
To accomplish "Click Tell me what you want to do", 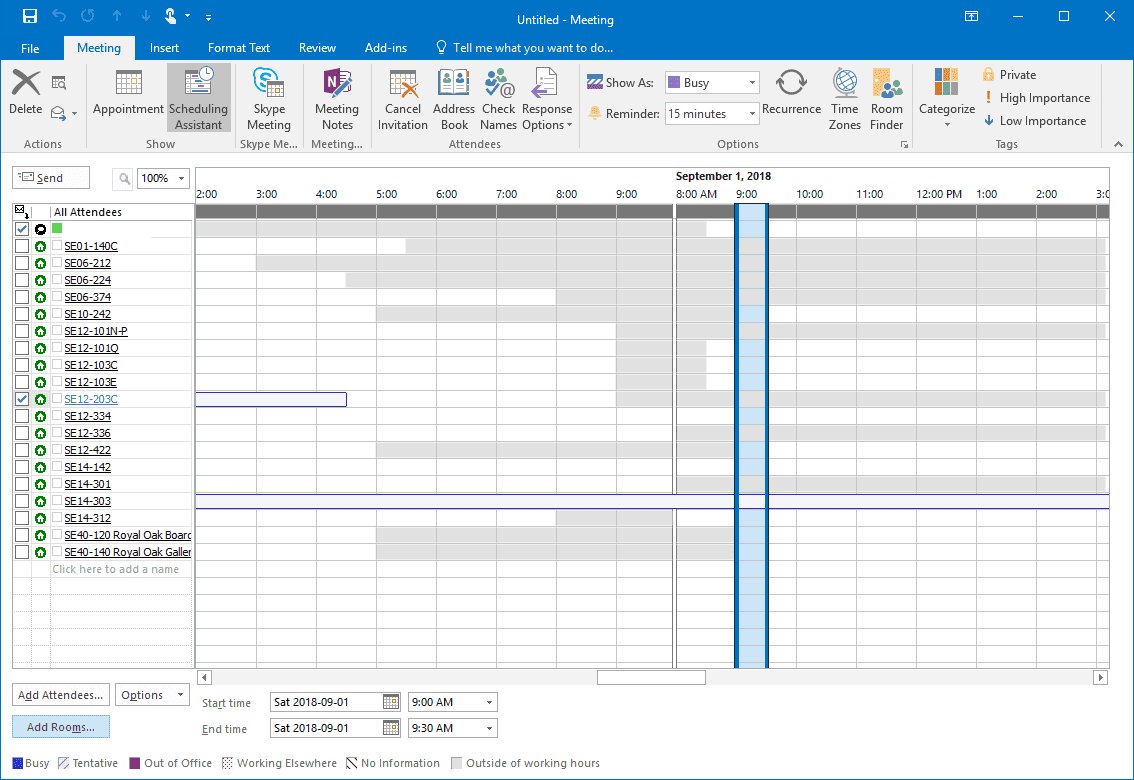I will (x=524, y=48).
